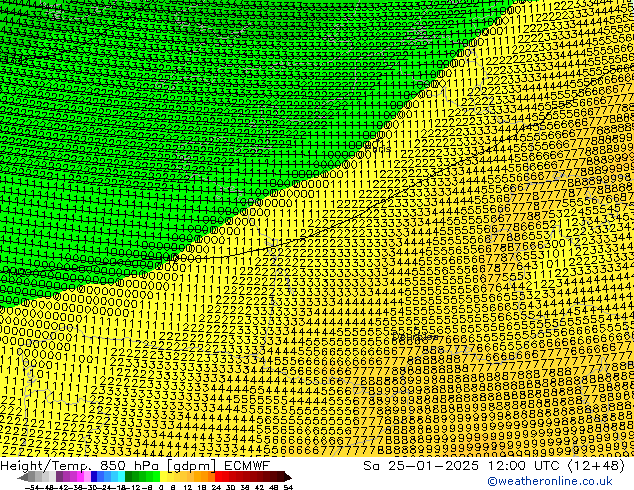This screenshot has width=634, height=490.
Task: Select the cyan legend swatch near -18
Action: point(121,476)
